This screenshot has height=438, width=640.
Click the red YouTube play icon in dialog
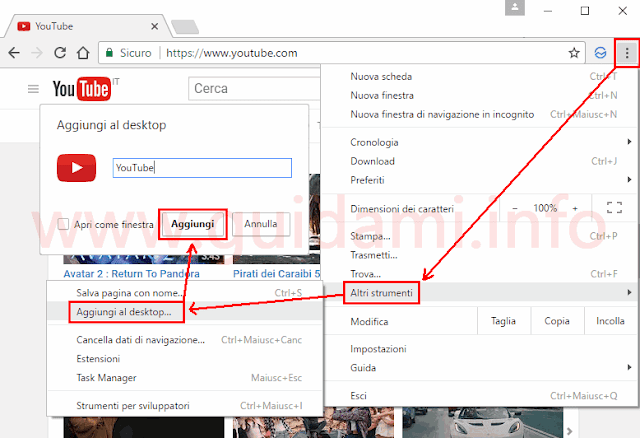76,168
